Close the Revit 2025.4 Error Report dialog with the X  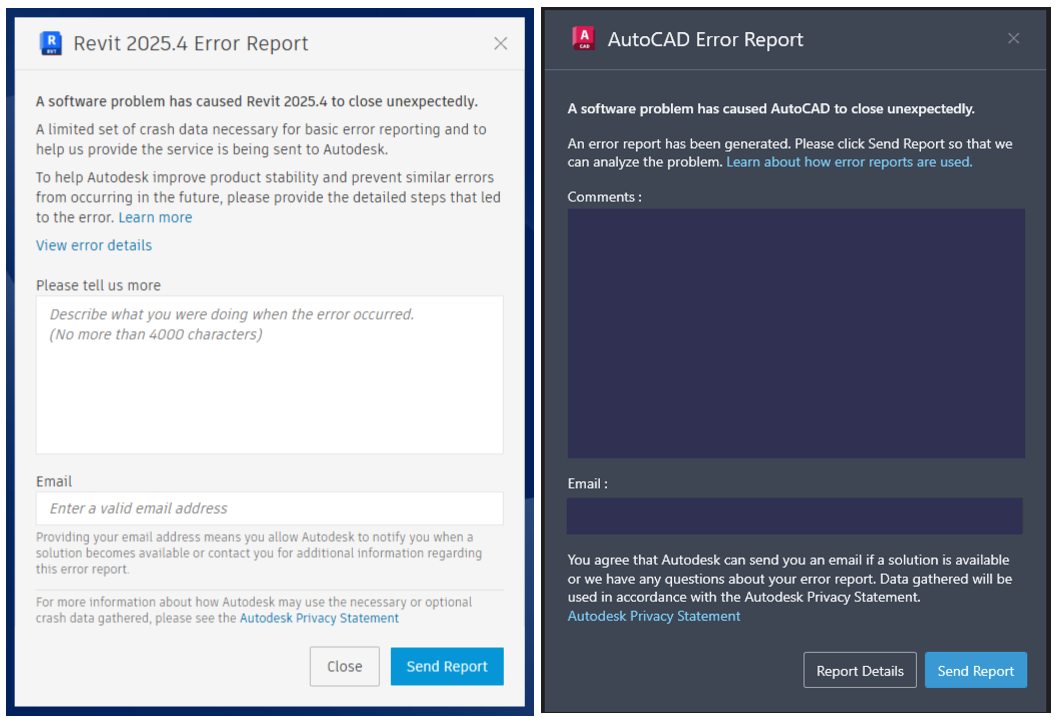pyautogui.click(x=500, y=44)
